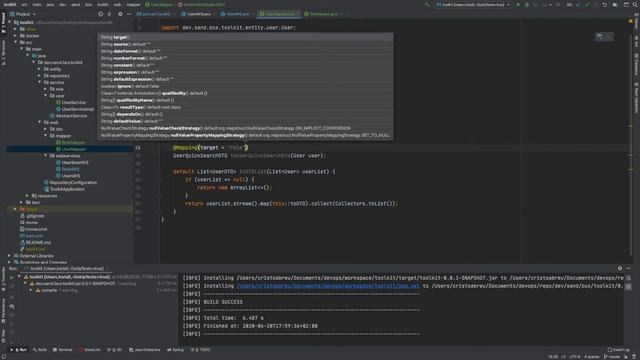Click the floating Maven reload icon in editor
Screen dimensions: 640x360
click(600, 37)
